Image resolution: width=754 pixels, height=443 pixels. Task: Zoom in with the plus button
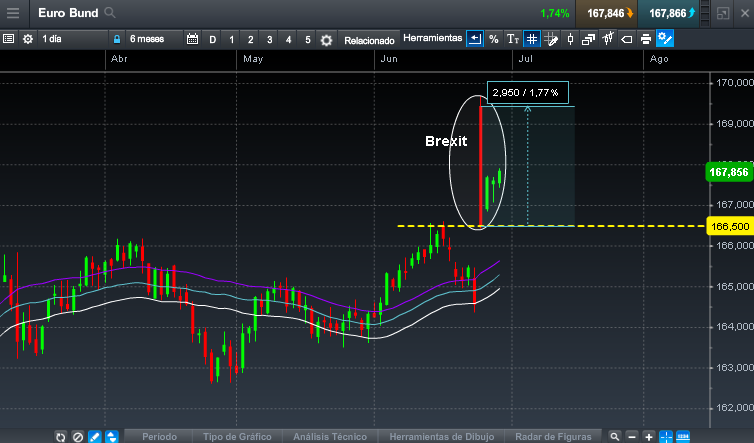[x=649, y=437]
